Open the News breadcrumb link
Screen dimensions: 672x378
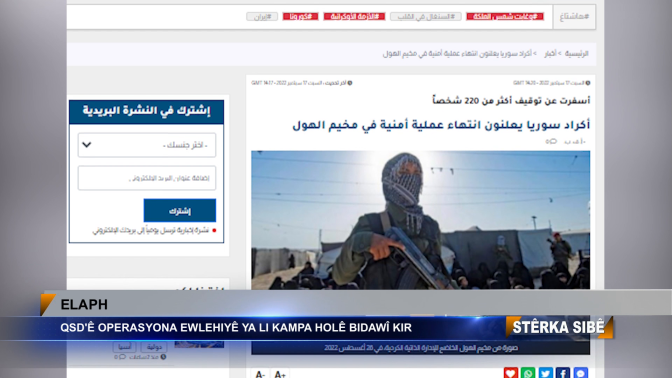[550, 54]
